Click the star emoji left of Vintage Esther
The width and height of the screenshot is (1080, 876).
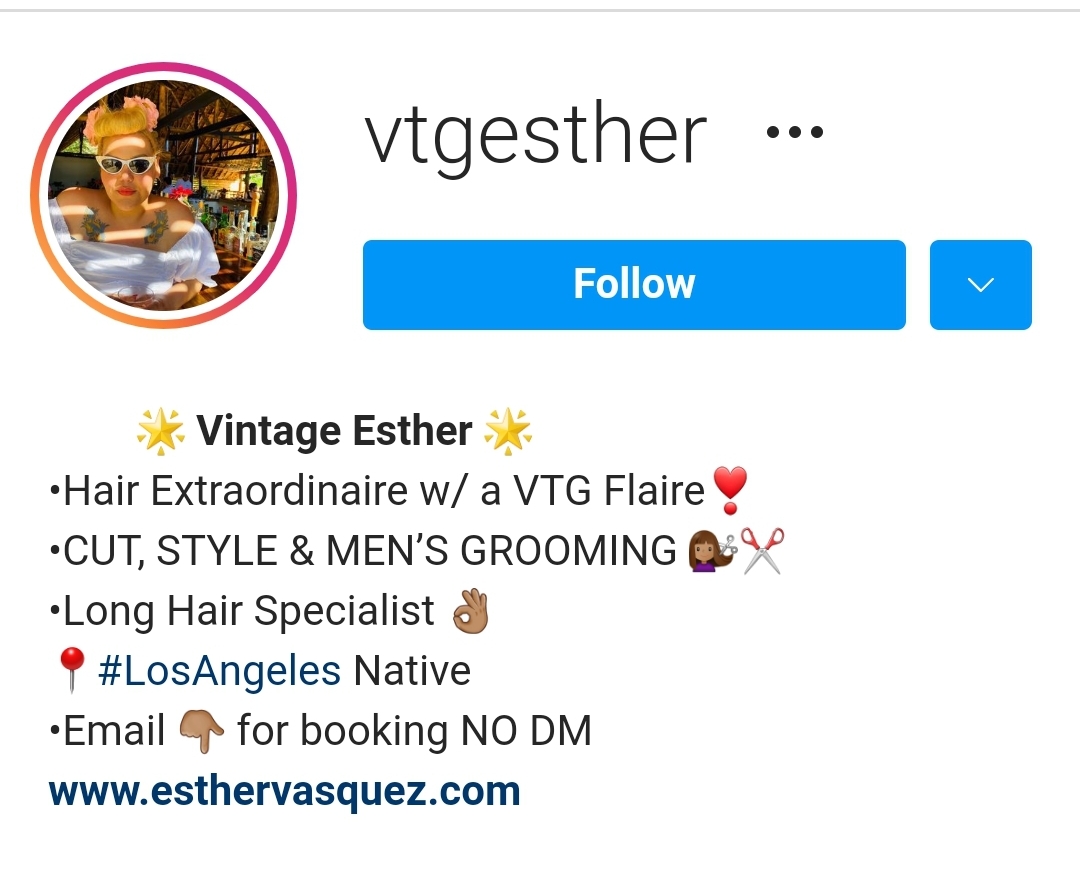tap(160, 432)
